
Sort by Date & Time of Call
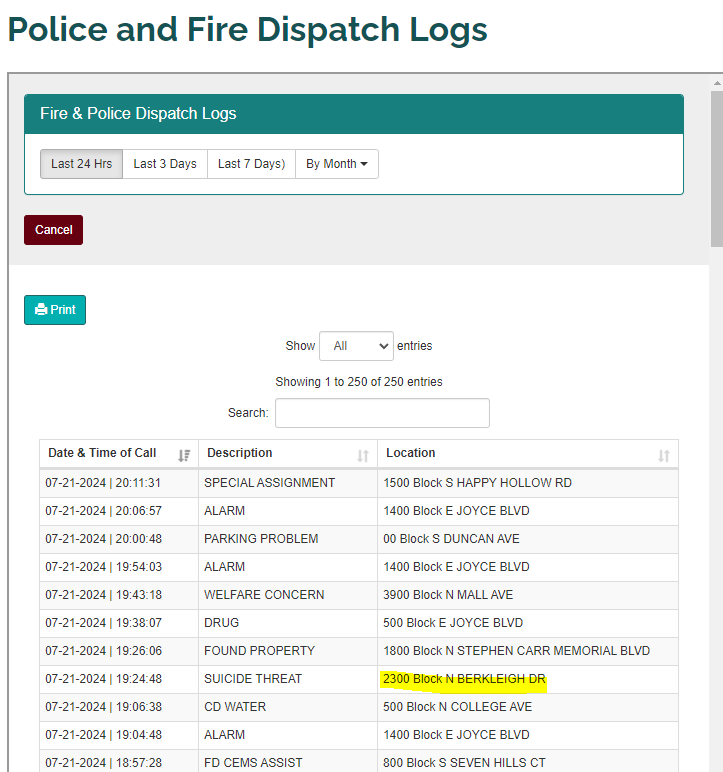[x=119, y=453]
